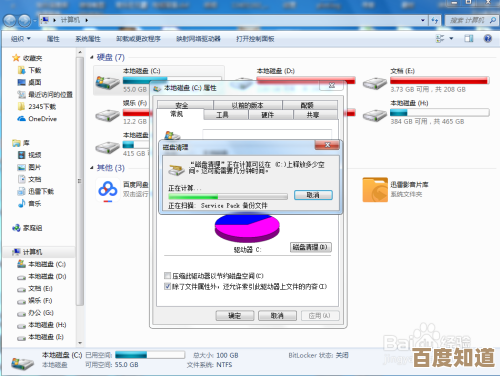Viewport: 500px width, 376px height.
Task: Click the Forward navigation arrow
Action: pos(25,21)
